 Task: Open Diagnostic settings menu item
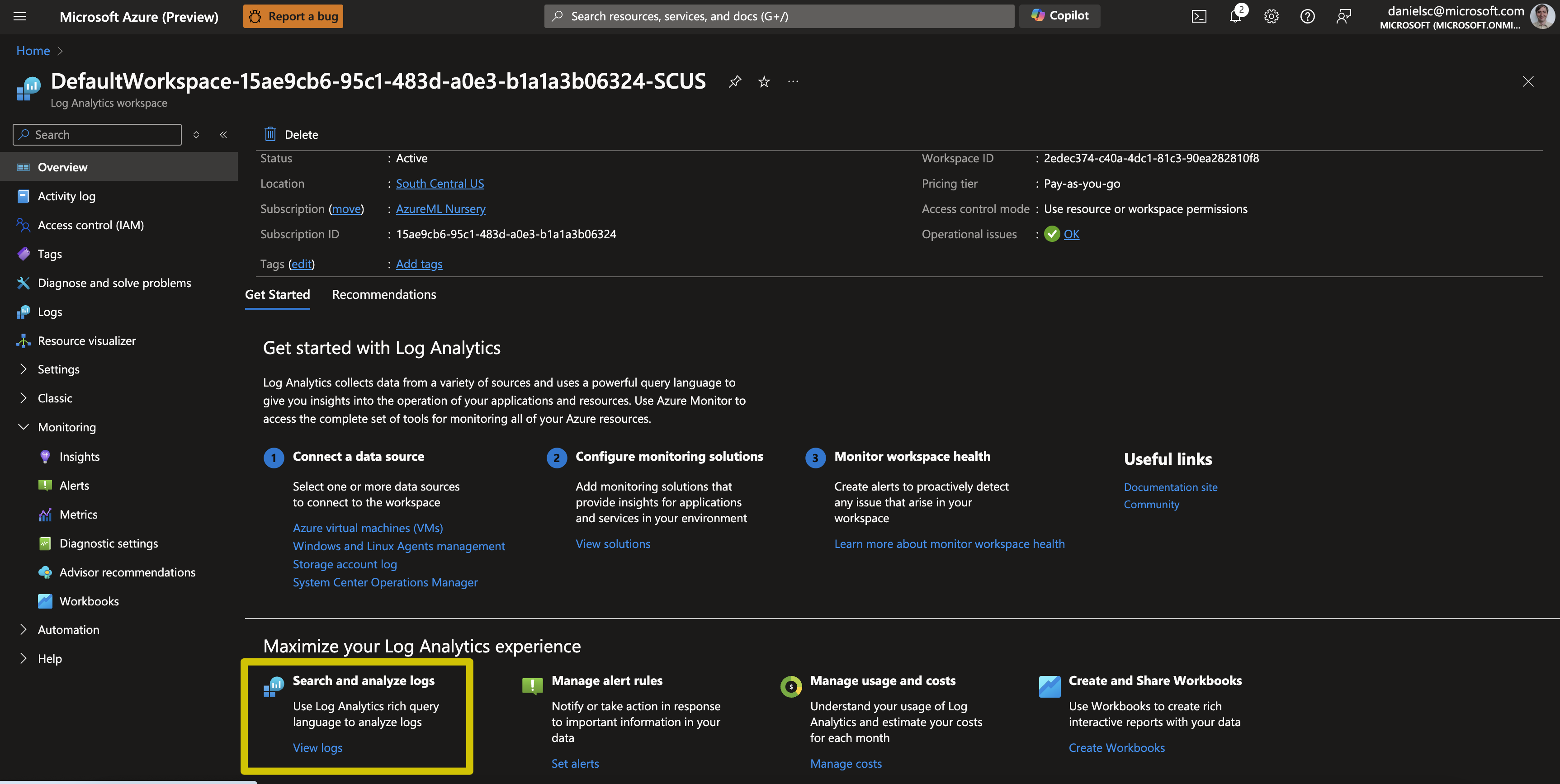109,543
